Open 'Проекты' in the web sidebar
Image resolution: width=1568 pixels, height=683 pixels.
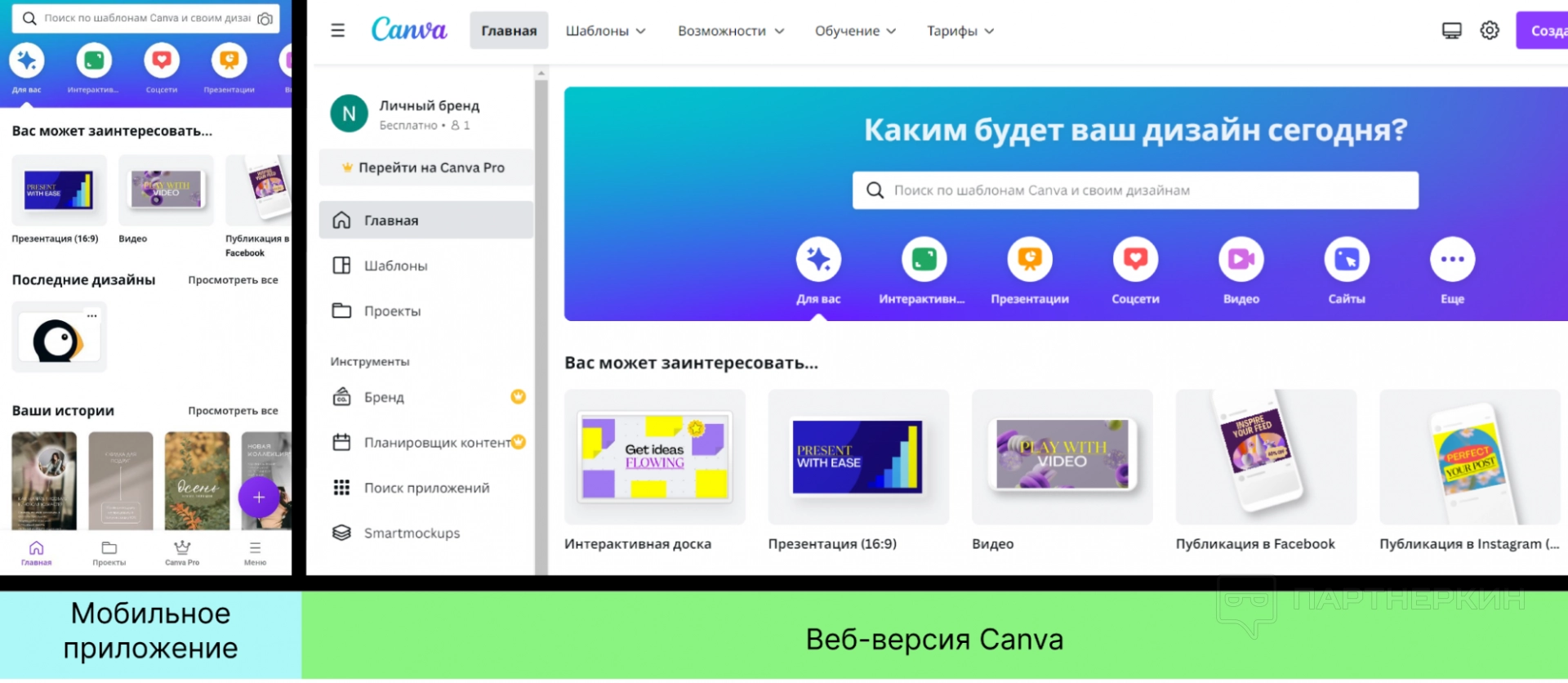(x=426, y=311)
